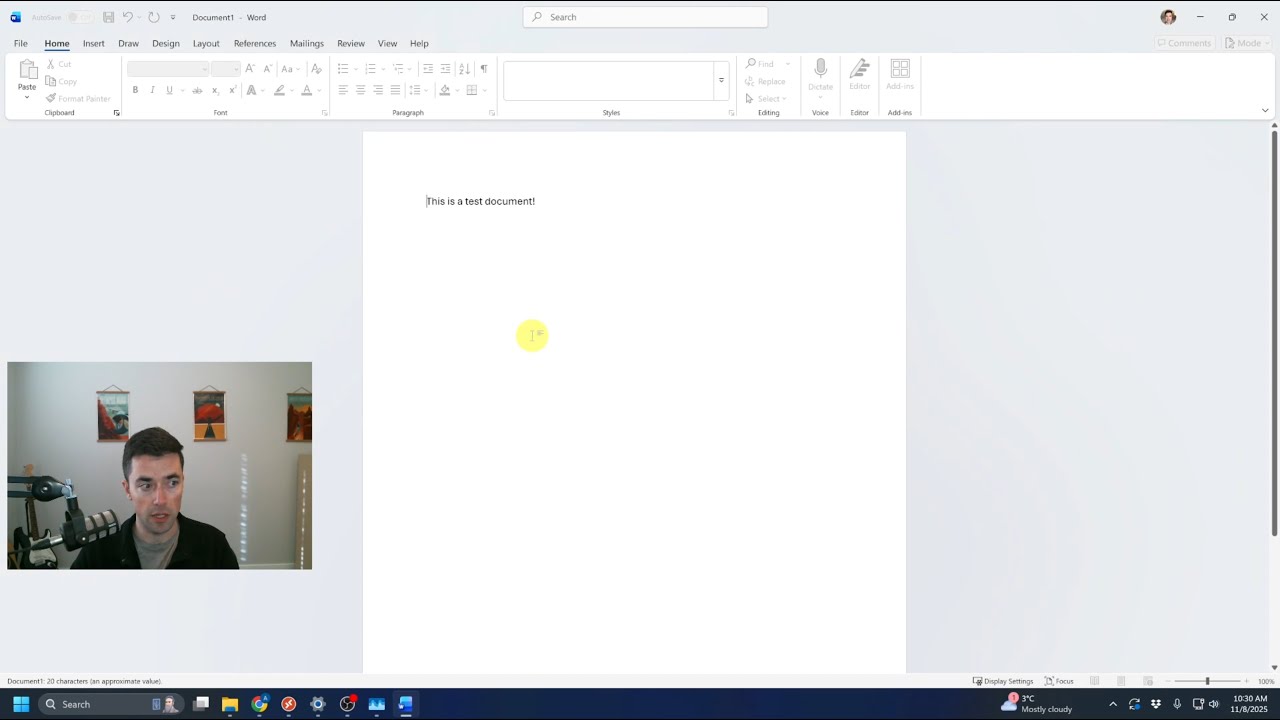Open the font name dropdown
The width and height of the screenshot is (1280, 720).
pyautogui.click(x=205, y=69)
